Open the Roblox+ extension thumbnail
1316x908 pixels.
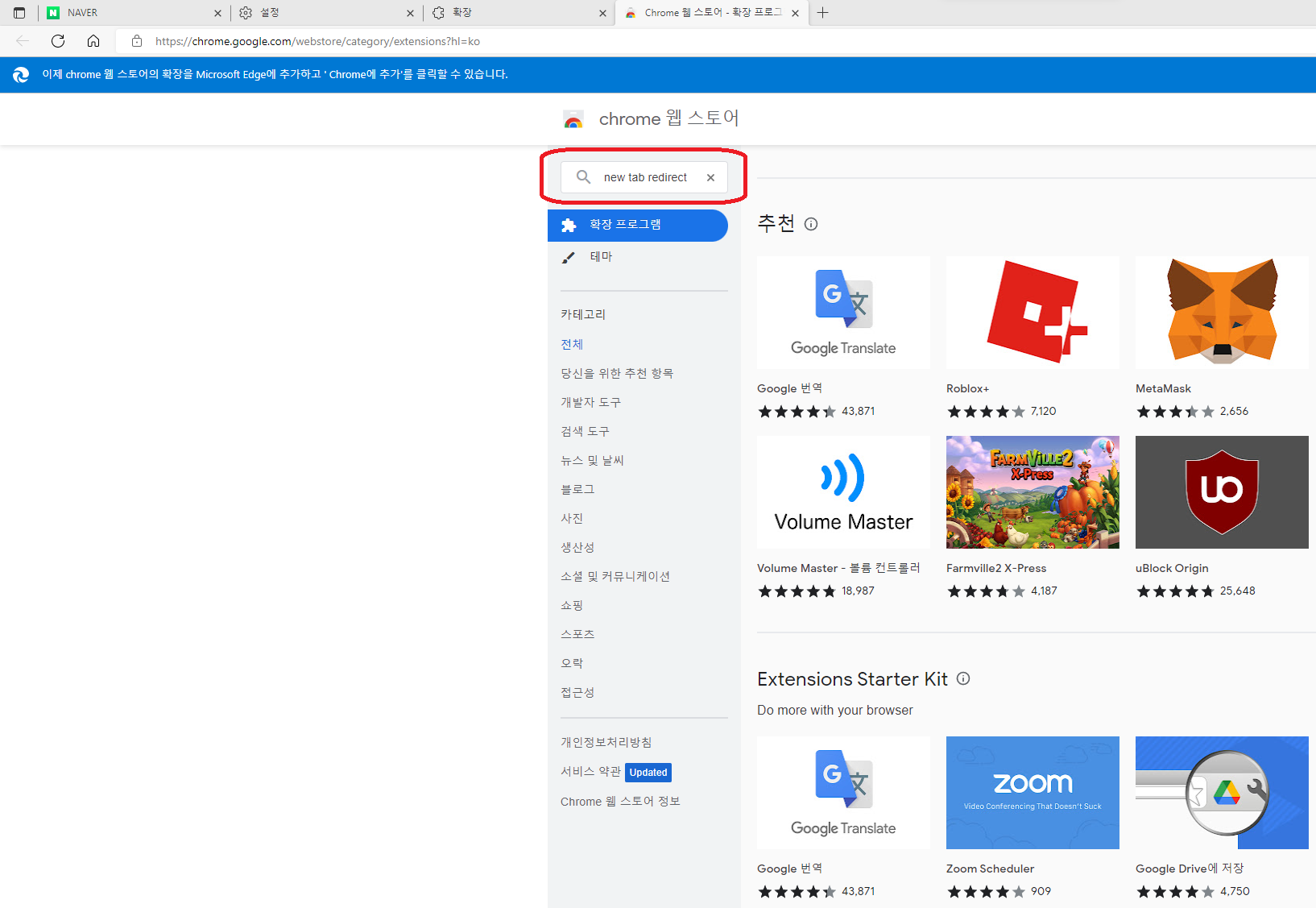1033,313
